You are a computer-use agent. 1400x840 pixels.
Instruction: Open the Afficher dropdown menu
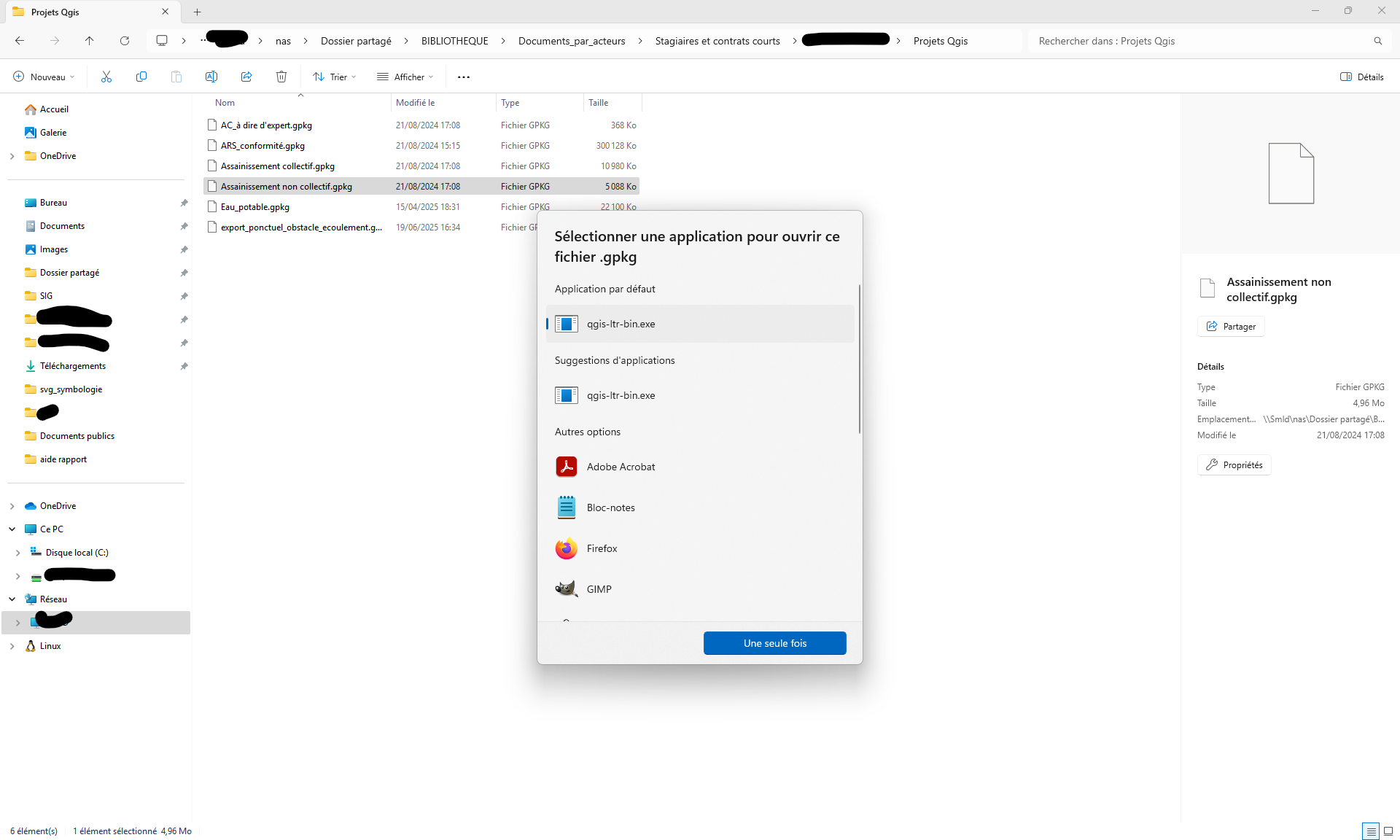coord(405,77)
